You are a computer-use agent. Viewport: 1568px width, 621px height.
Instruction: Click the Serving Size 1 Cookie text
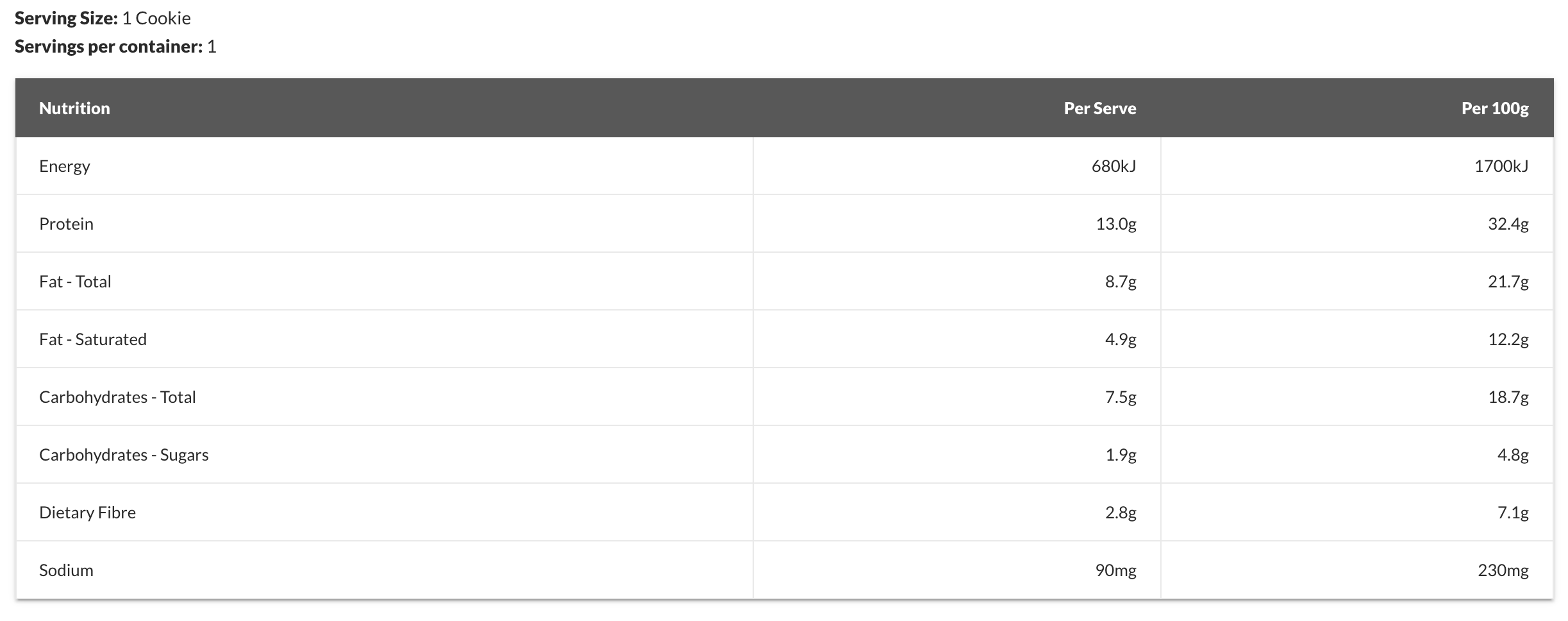click(103, 18)
